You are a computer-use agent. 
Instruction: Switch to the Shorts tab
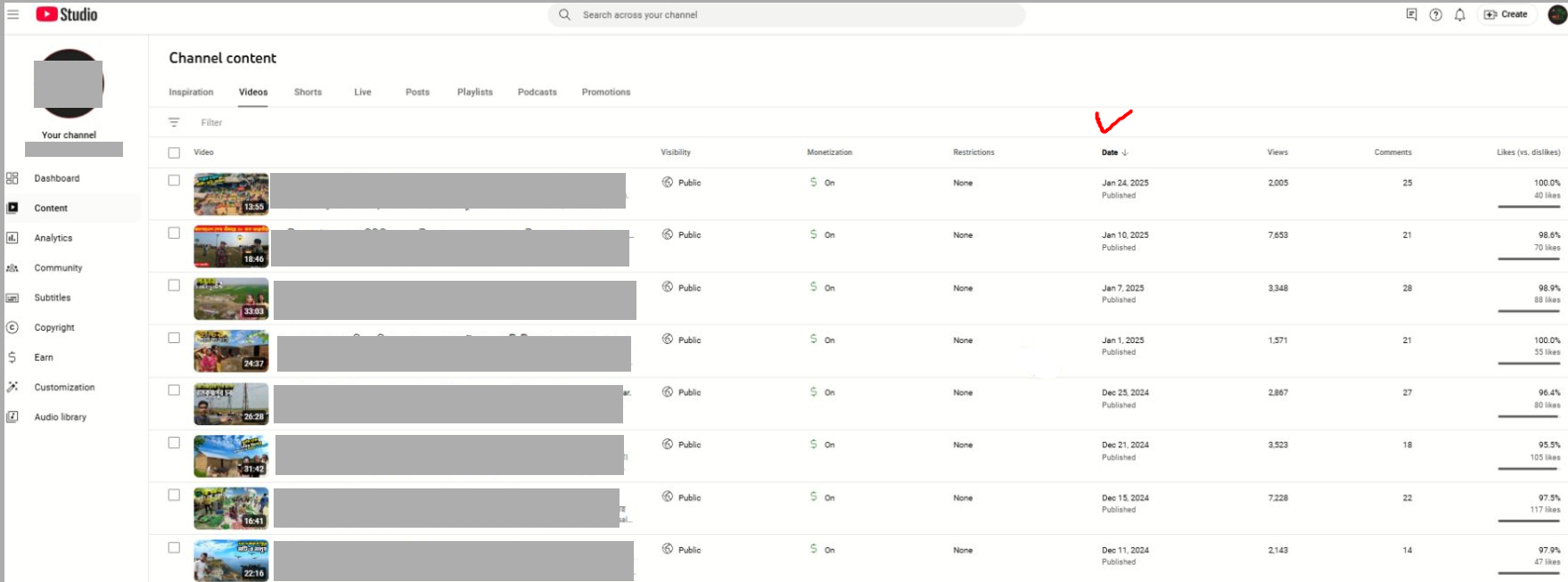(308, 92)
